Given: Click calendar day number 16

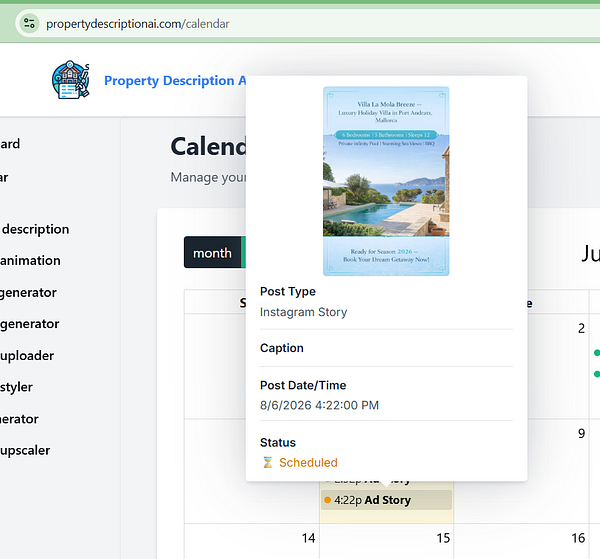Looking at the screenshot, I should click(x=578, y=538).
